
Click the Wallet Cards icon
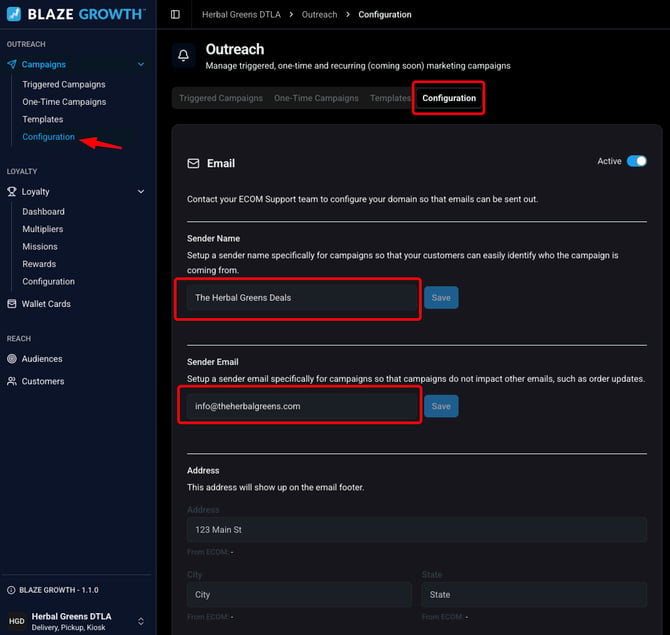click(x=12, y=304)
